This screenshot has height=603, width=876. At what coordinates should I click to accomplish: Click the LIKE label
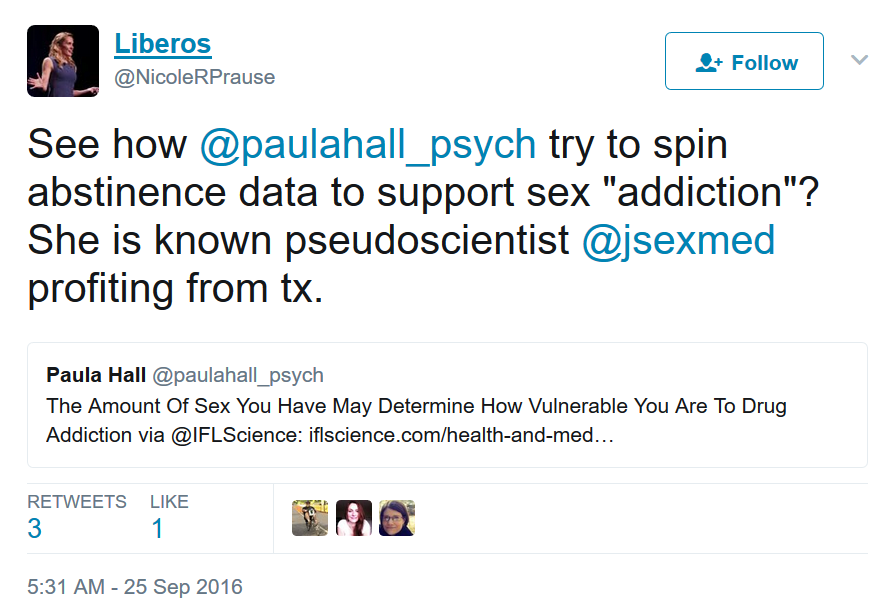pos(169,502)
